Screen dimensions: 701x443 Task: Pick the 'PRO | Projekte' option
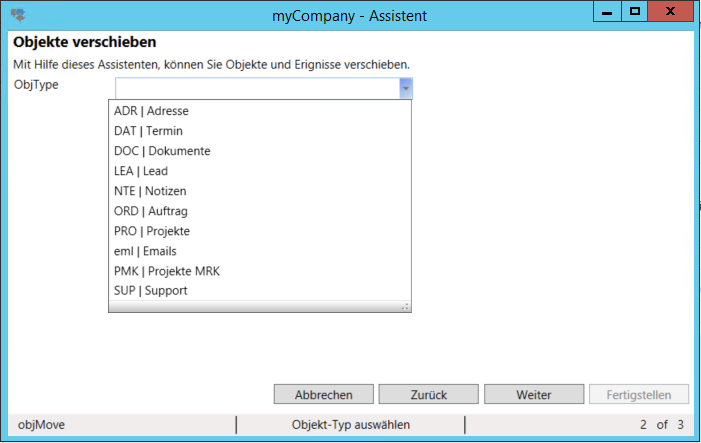pyautogui.click(x=152, y=231)
